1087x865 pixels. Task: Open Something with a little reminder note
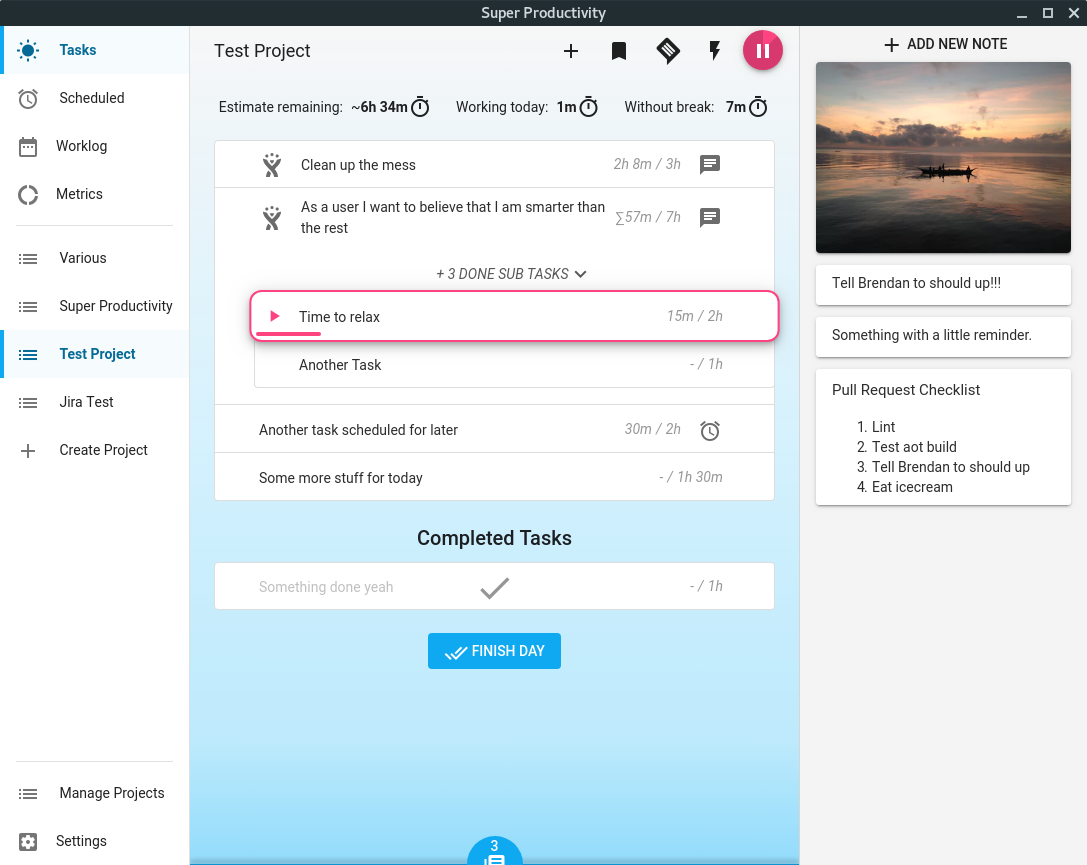(943, 337)
